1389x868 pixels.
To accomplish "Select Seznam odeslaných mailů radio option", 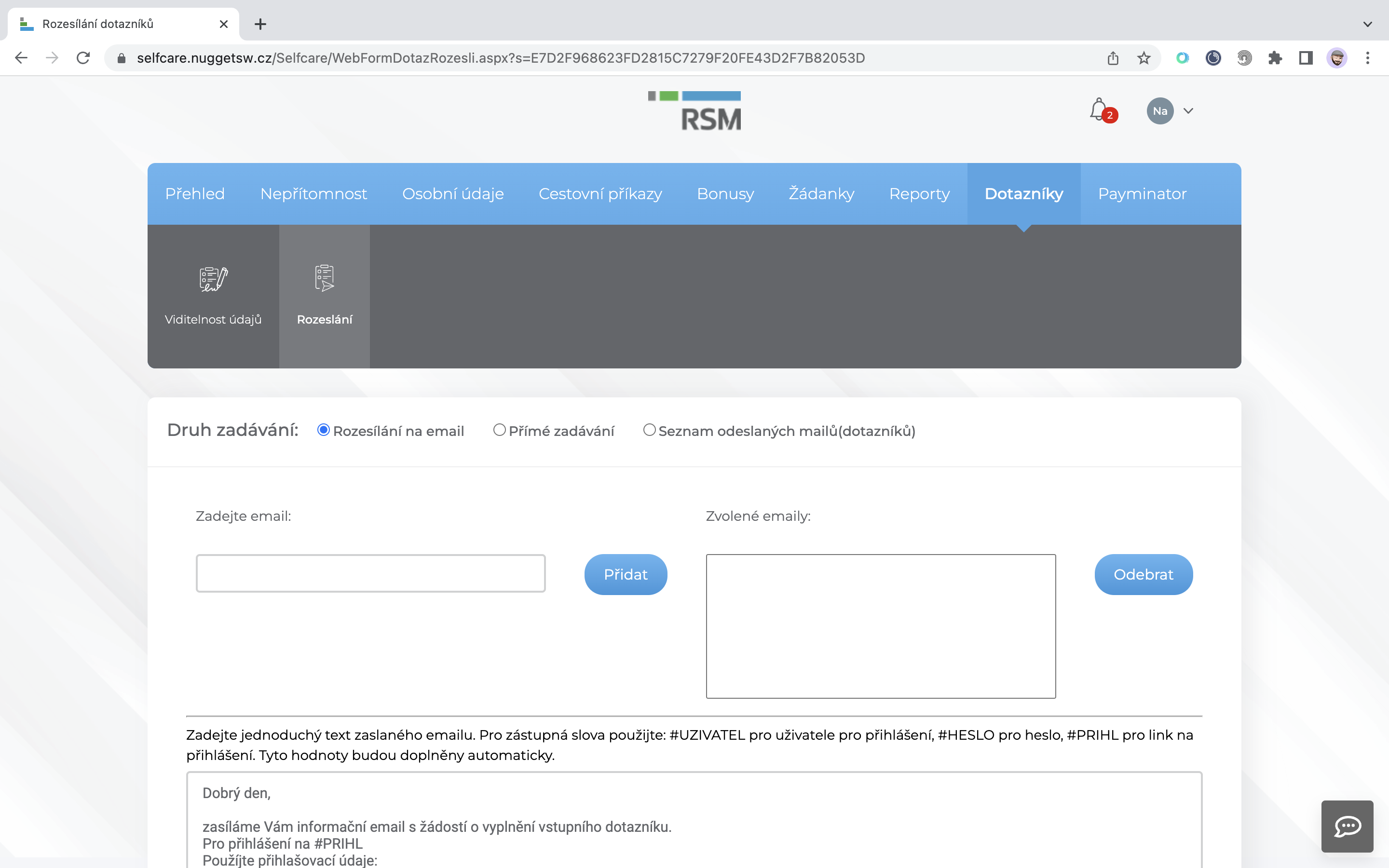I will click(x=649, y=430).
